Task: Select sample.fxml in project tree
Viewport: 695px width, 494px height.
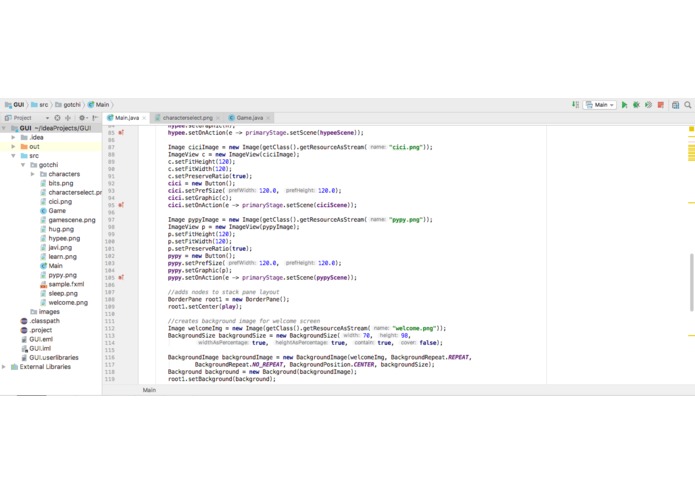Action: click(x=62, y=284)
